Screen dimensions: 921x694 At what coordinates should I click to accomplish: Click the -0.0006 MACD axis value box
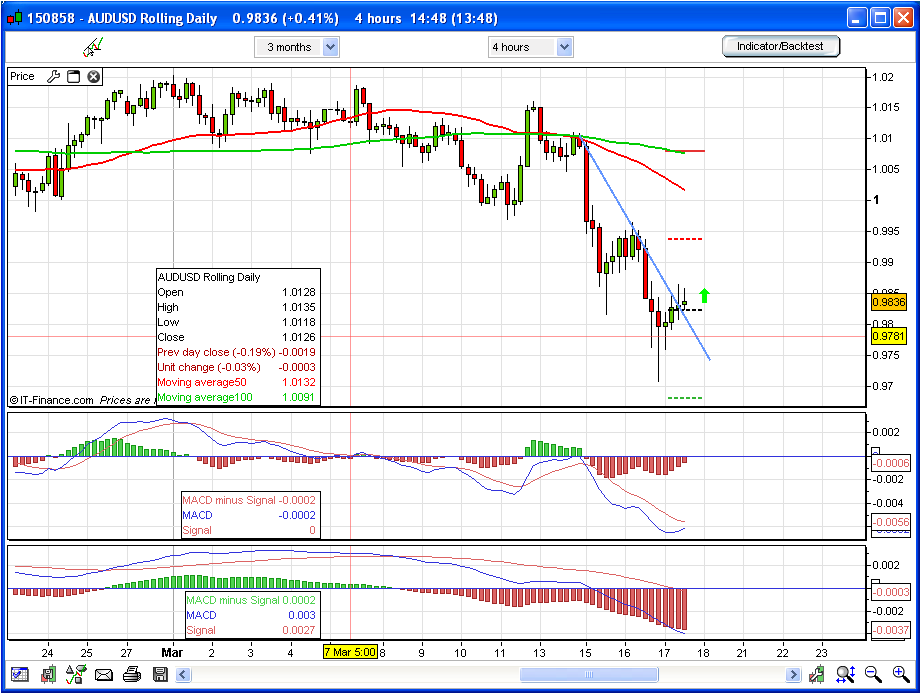click(891, 463)
